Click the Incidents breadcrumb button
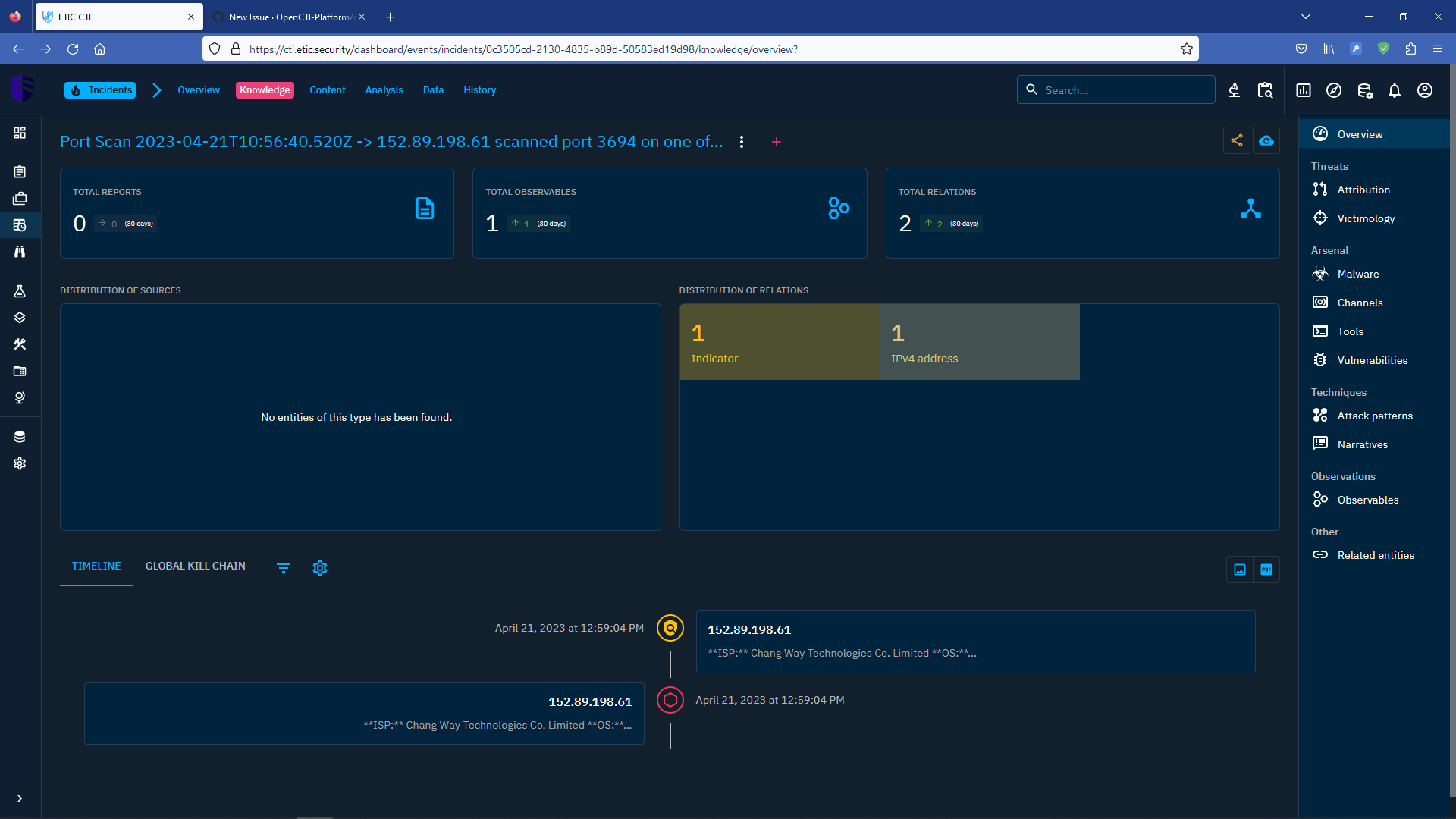This screenshot has width=1456, height=819. [101, 90]
